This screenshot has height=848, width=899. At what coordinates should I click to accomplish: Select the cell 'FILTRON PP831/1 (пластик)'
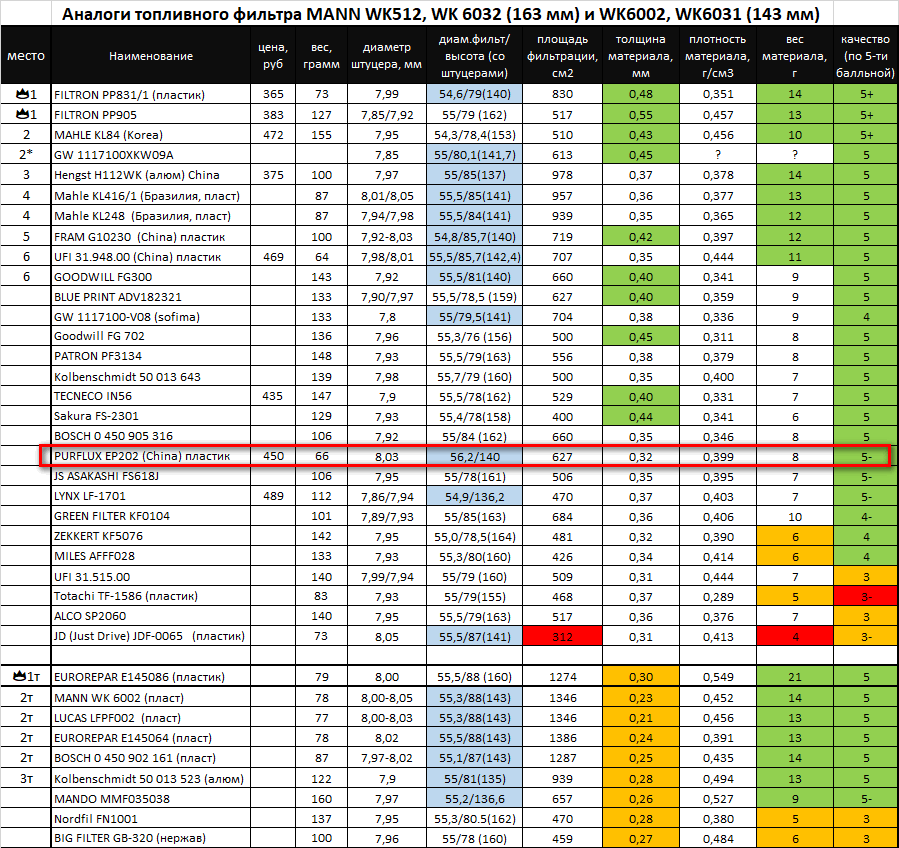click(151, 95)
